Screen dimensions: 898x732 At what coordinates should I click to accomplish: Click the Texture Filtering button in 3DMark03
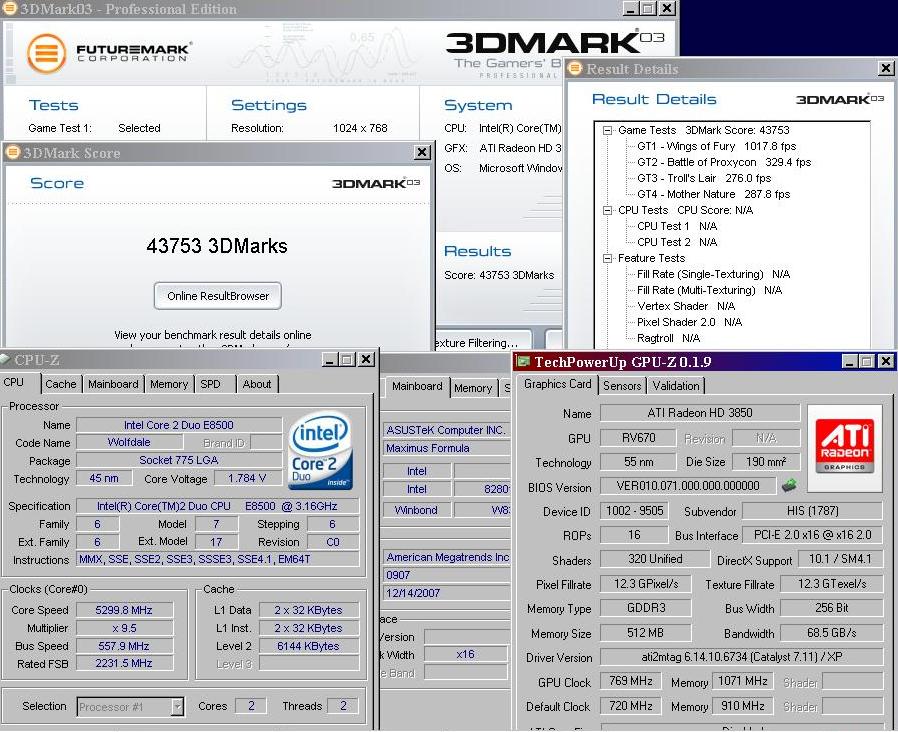[483, 341]
